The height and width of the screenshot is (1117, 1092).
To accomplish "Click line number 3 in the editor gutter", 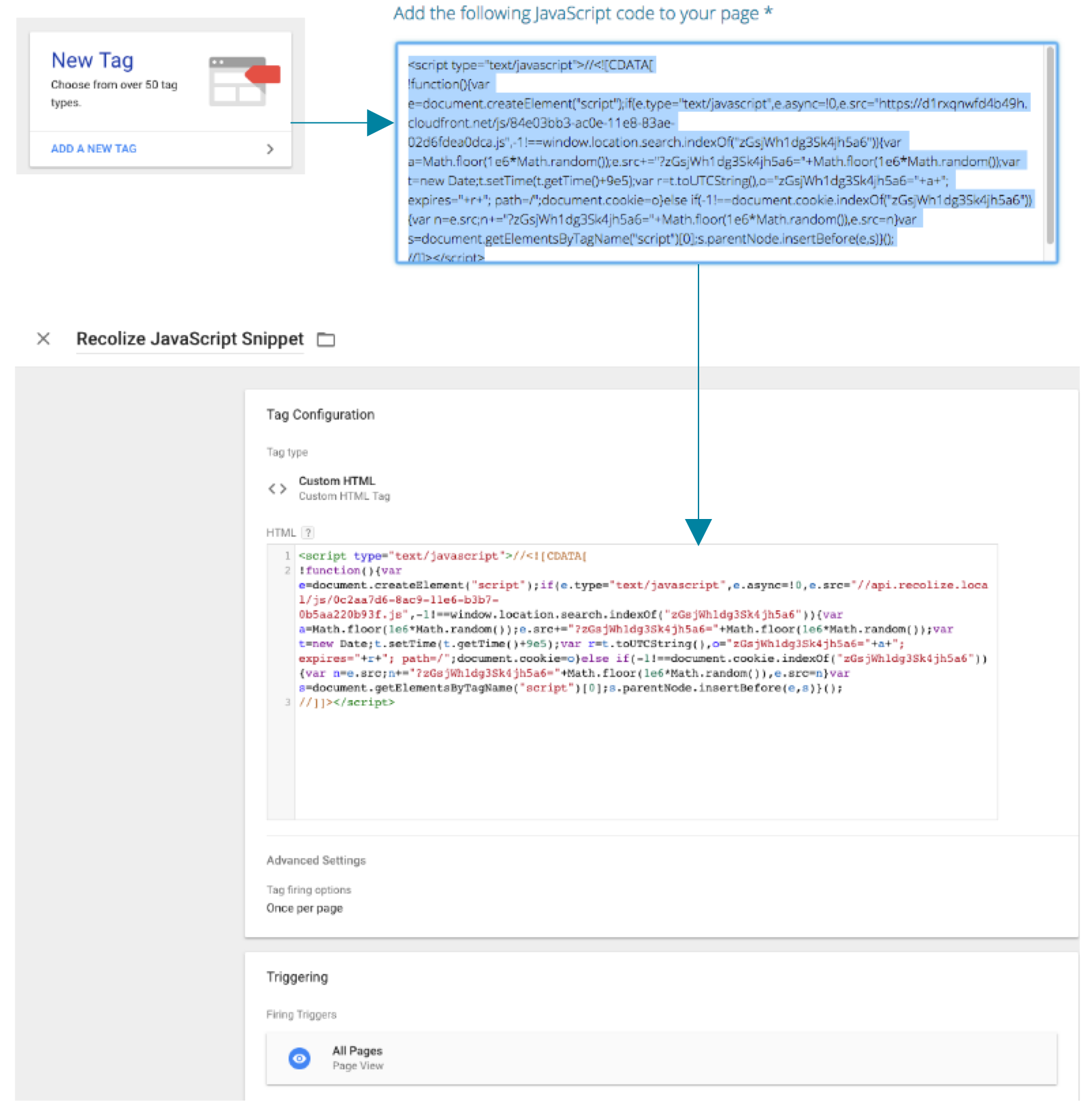I will click(x=287, y=702).
